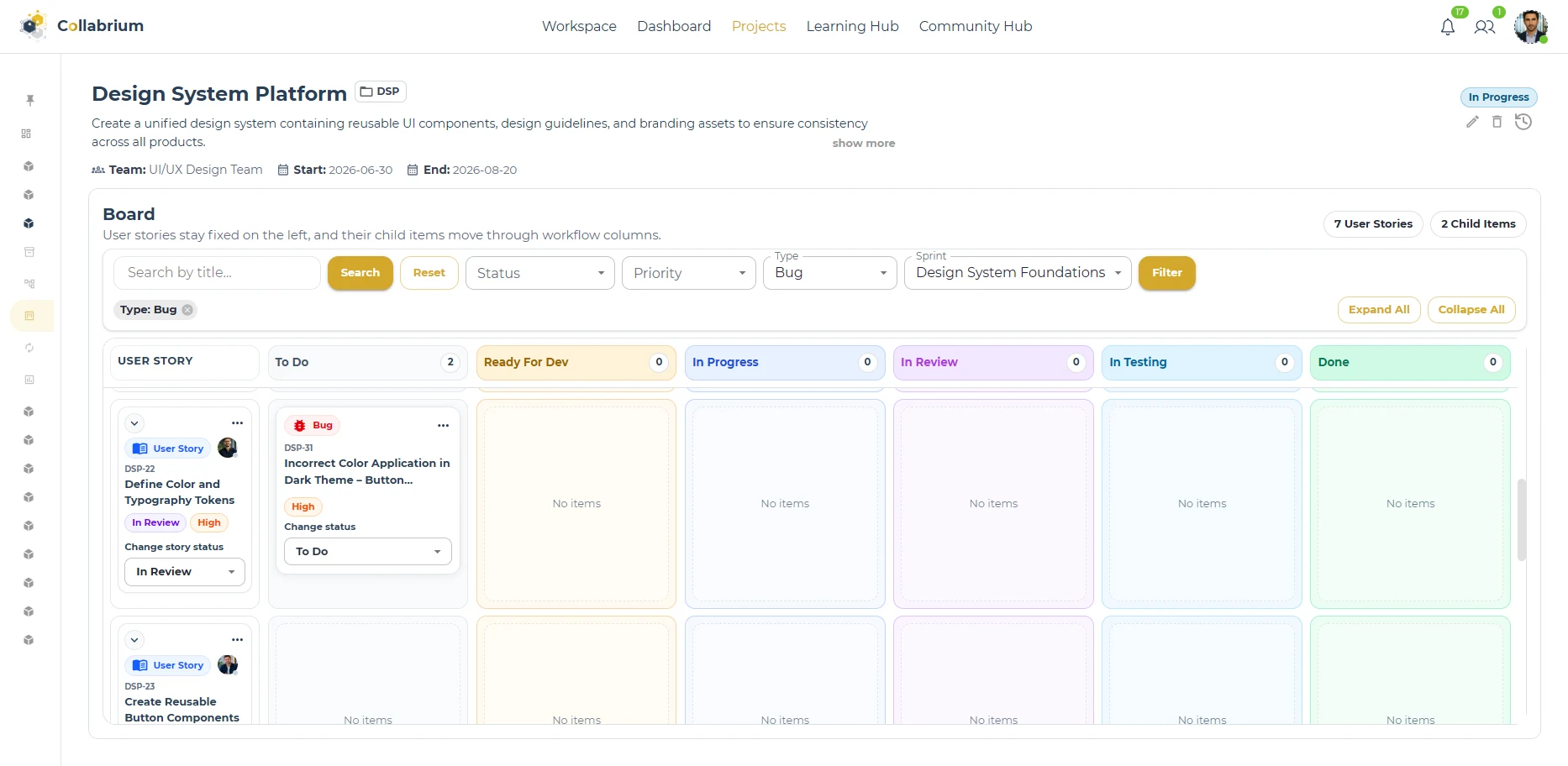Open the three-dot menu on DSP-23 story
This screenshot has width=1568, height=766.
tap(238, 640)
